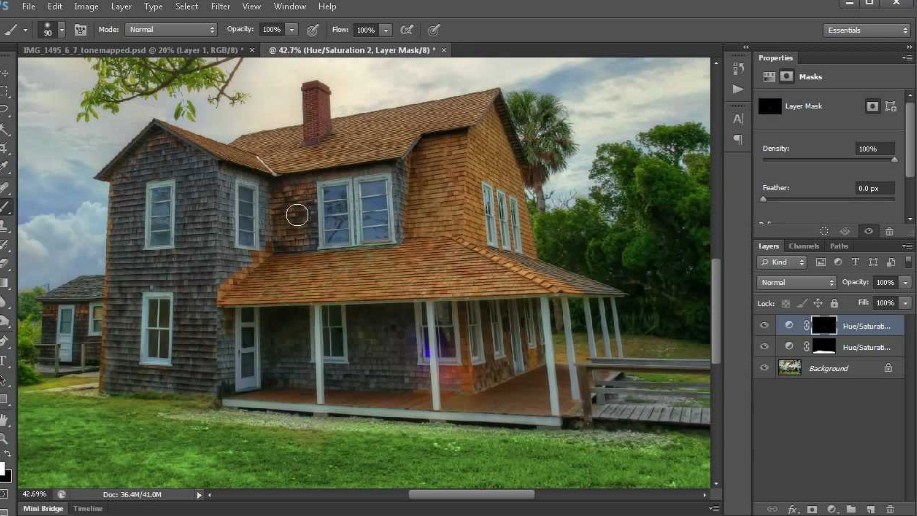Open layer Opacity slider arrow

tap(905, 282)
